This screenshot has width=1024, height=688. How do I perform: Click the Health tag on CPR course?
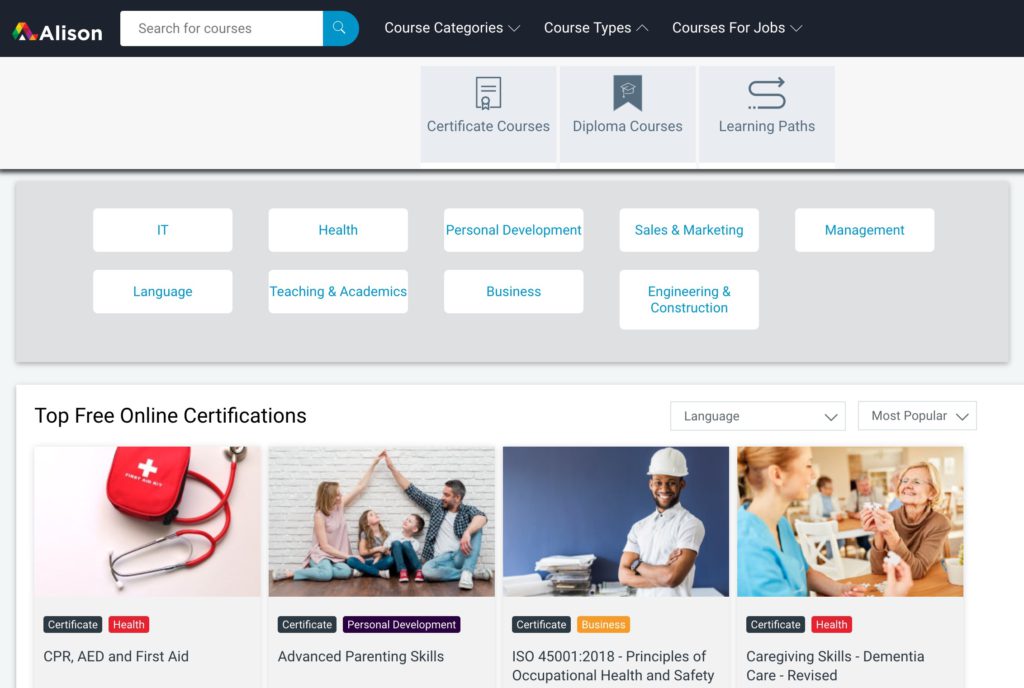point(129,625)
